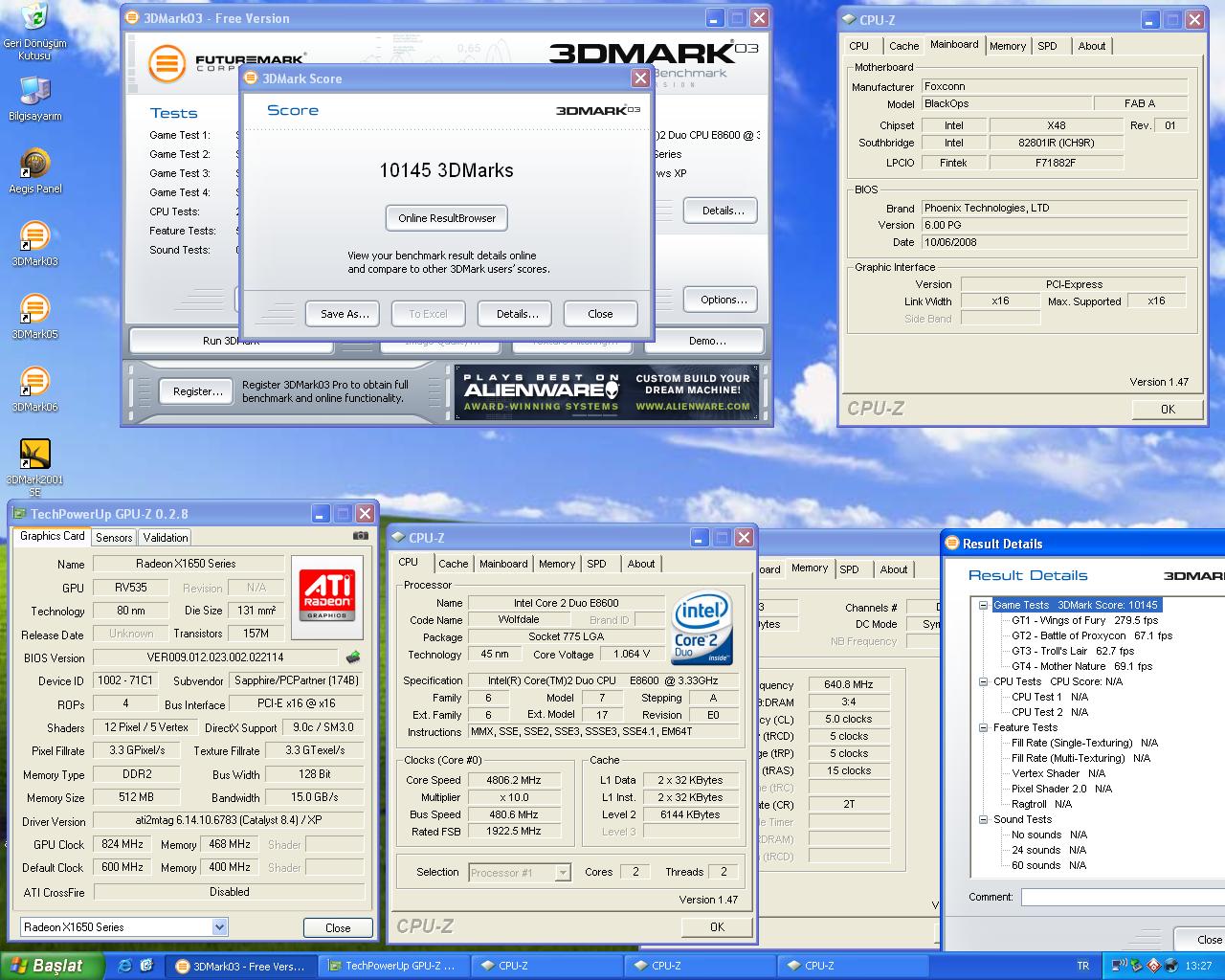Open Internet Explorer from quick launch

click(125, 966)
